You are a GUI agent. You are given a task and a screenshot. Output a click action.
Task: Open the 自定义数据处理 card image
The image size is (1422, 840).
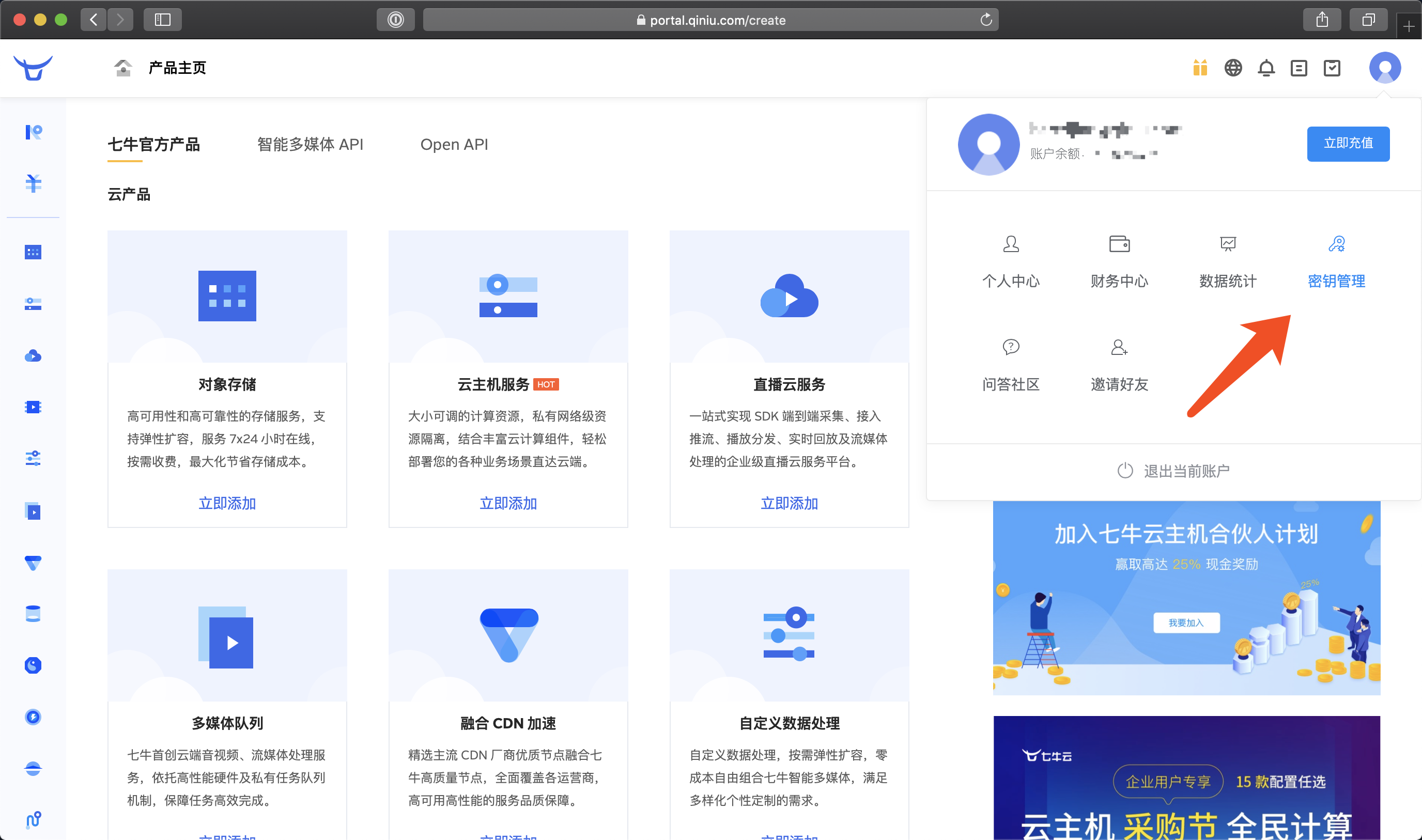click(789, 635)
